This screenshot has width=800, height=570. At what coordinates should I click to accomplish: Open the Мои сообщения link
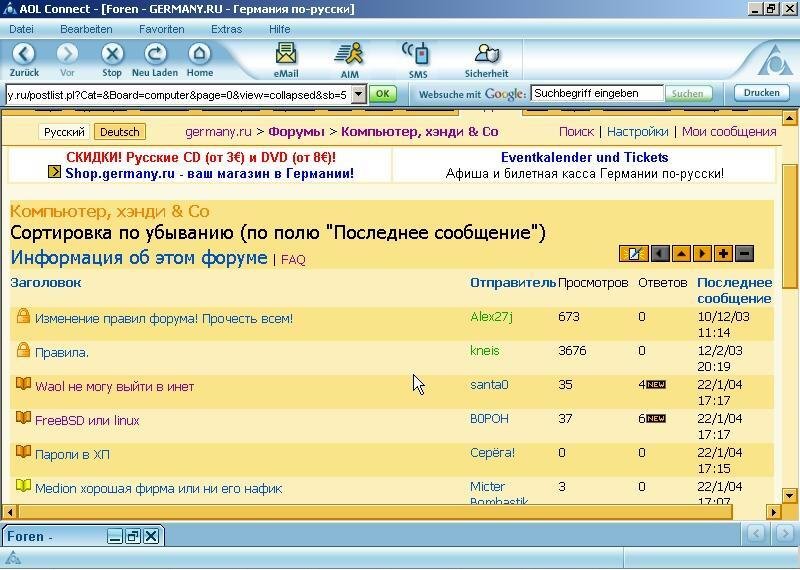click(x=729, y=132)
